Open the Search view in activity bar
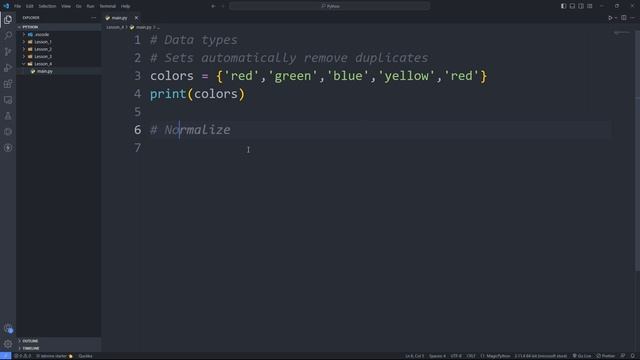Viewport: 640px width, 360px height. 8,36
